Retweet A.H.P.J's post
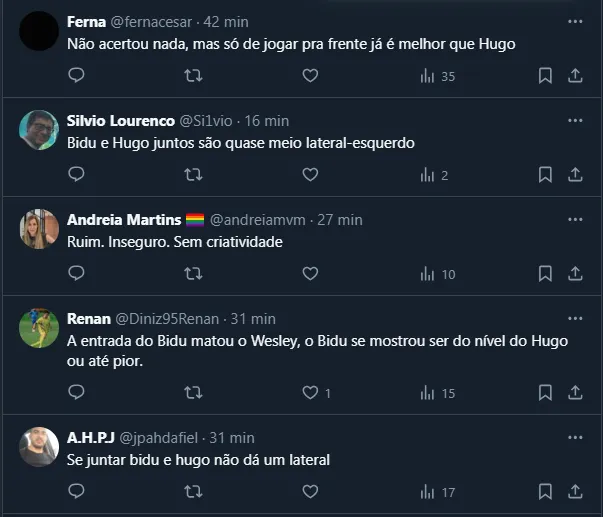603x517 pixels. click(x=194, y=491)
